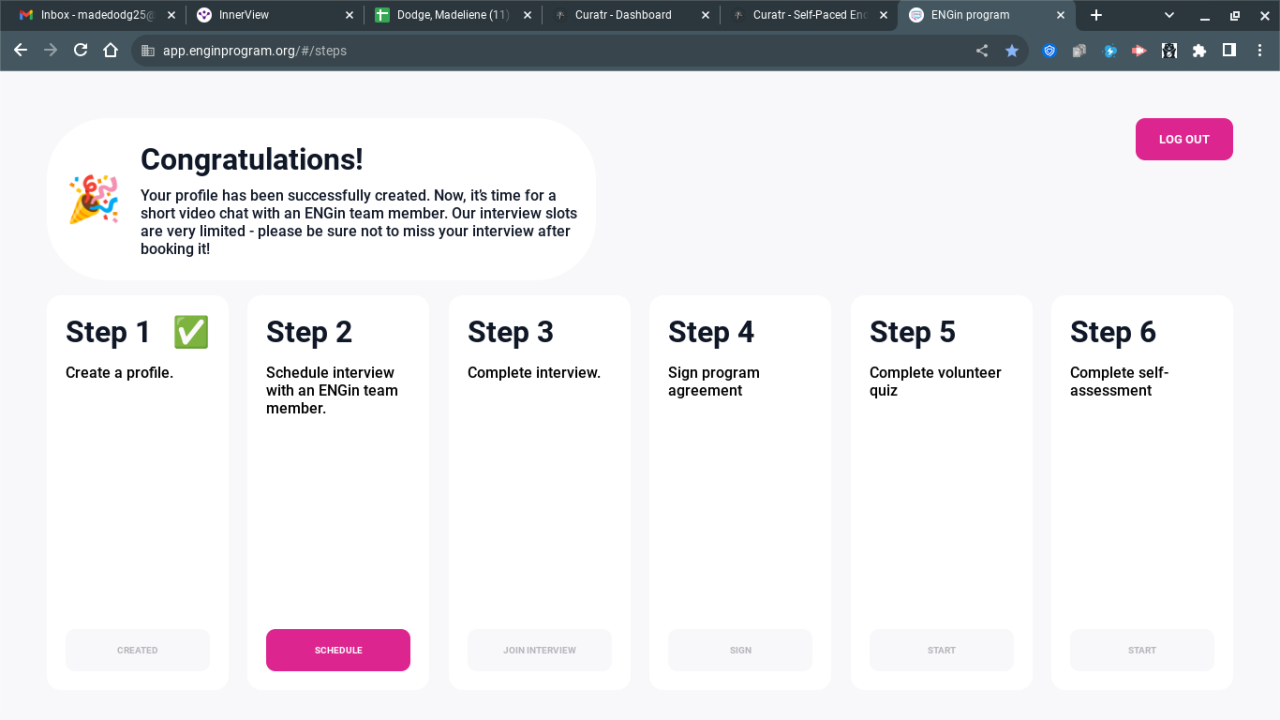Open the gray stacked pages extension icon
Screen dimensions: 1280x720
[x=1079, y=50]
